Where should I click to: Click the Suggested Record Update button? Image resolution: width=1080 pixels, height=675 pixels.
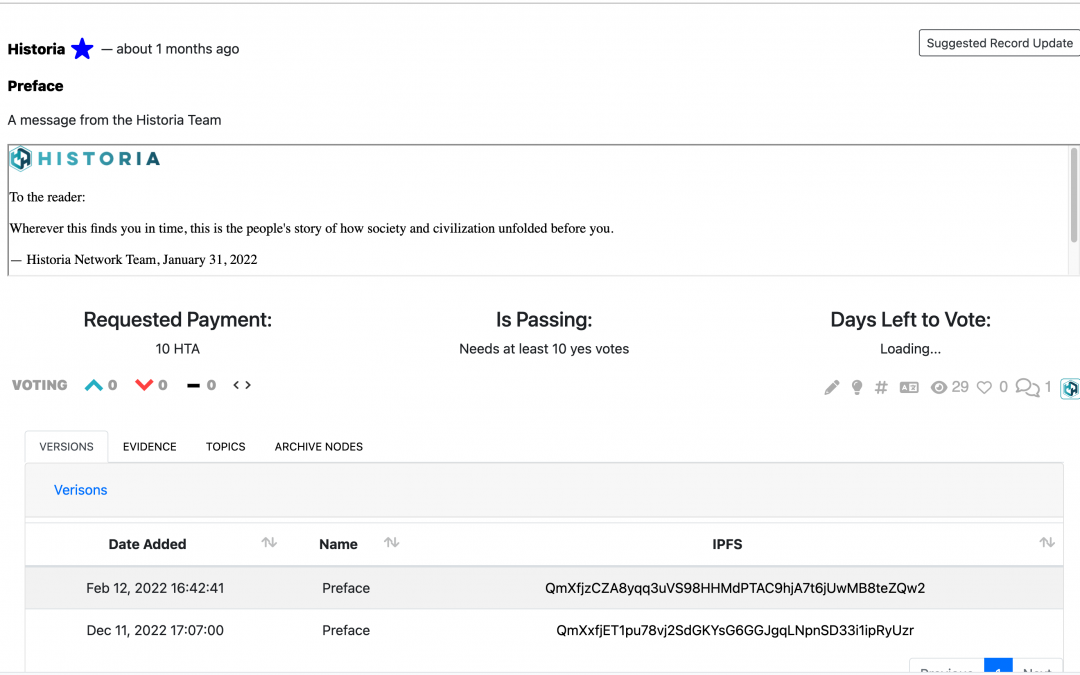point(999,43)
